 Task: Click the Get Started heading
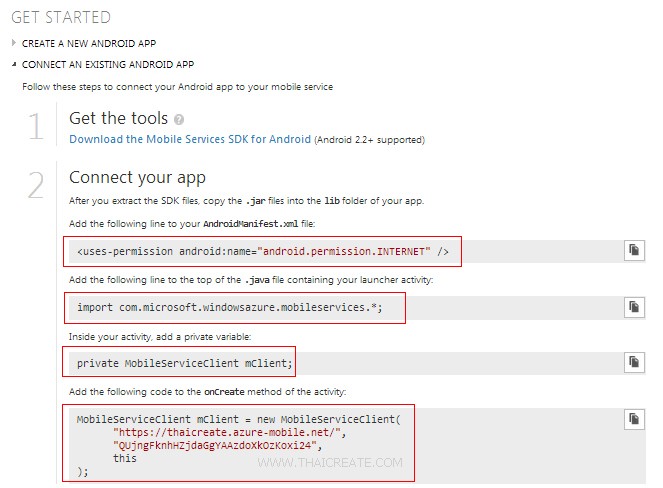[61, 17]
